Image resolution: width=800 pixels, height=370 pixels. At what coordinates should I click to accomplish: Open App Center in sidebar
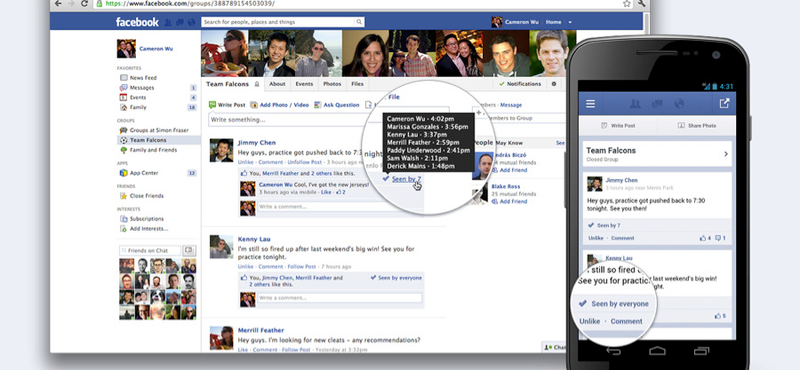point(144,173)
